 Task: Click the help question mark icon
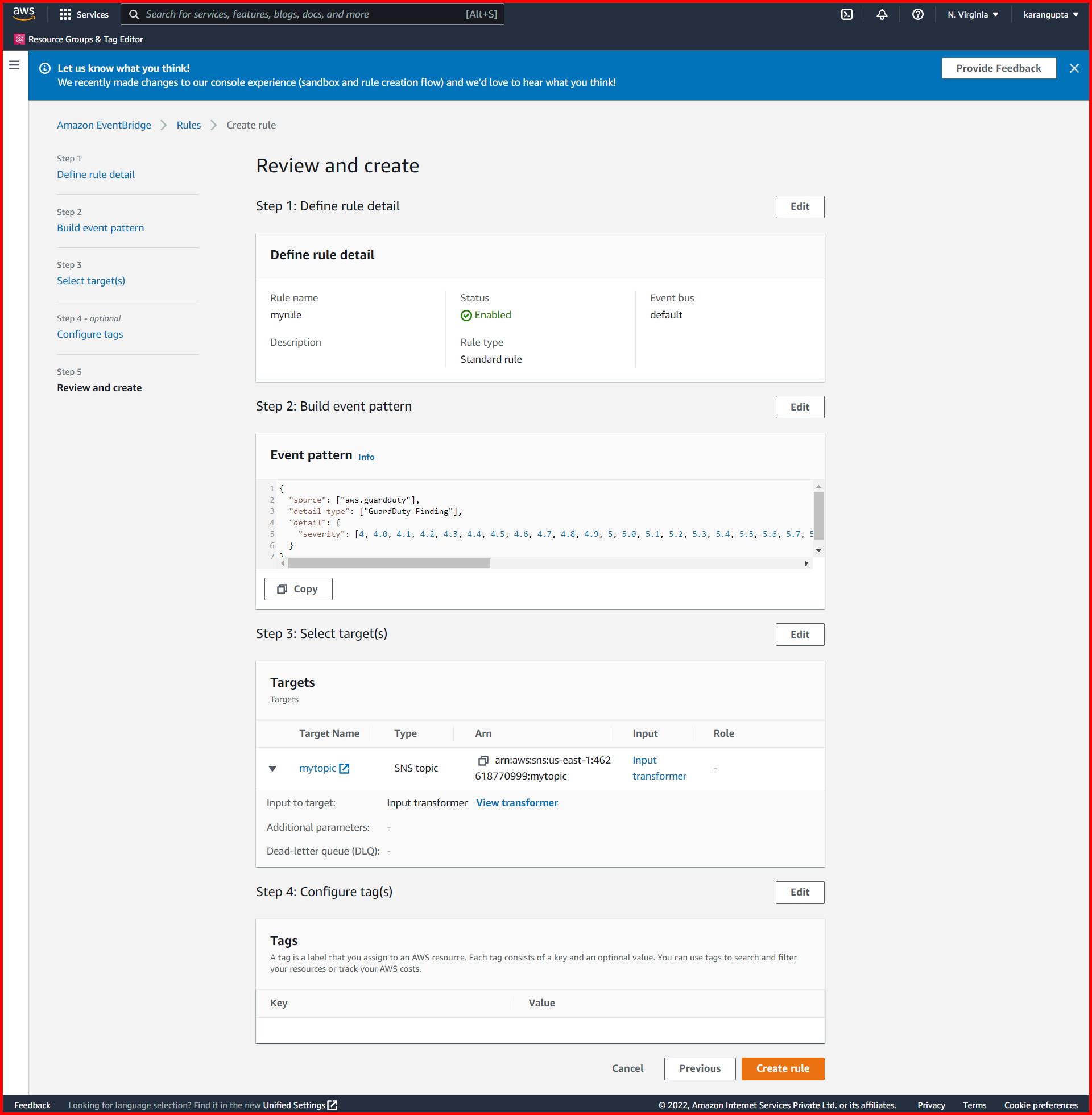[917, 14]
